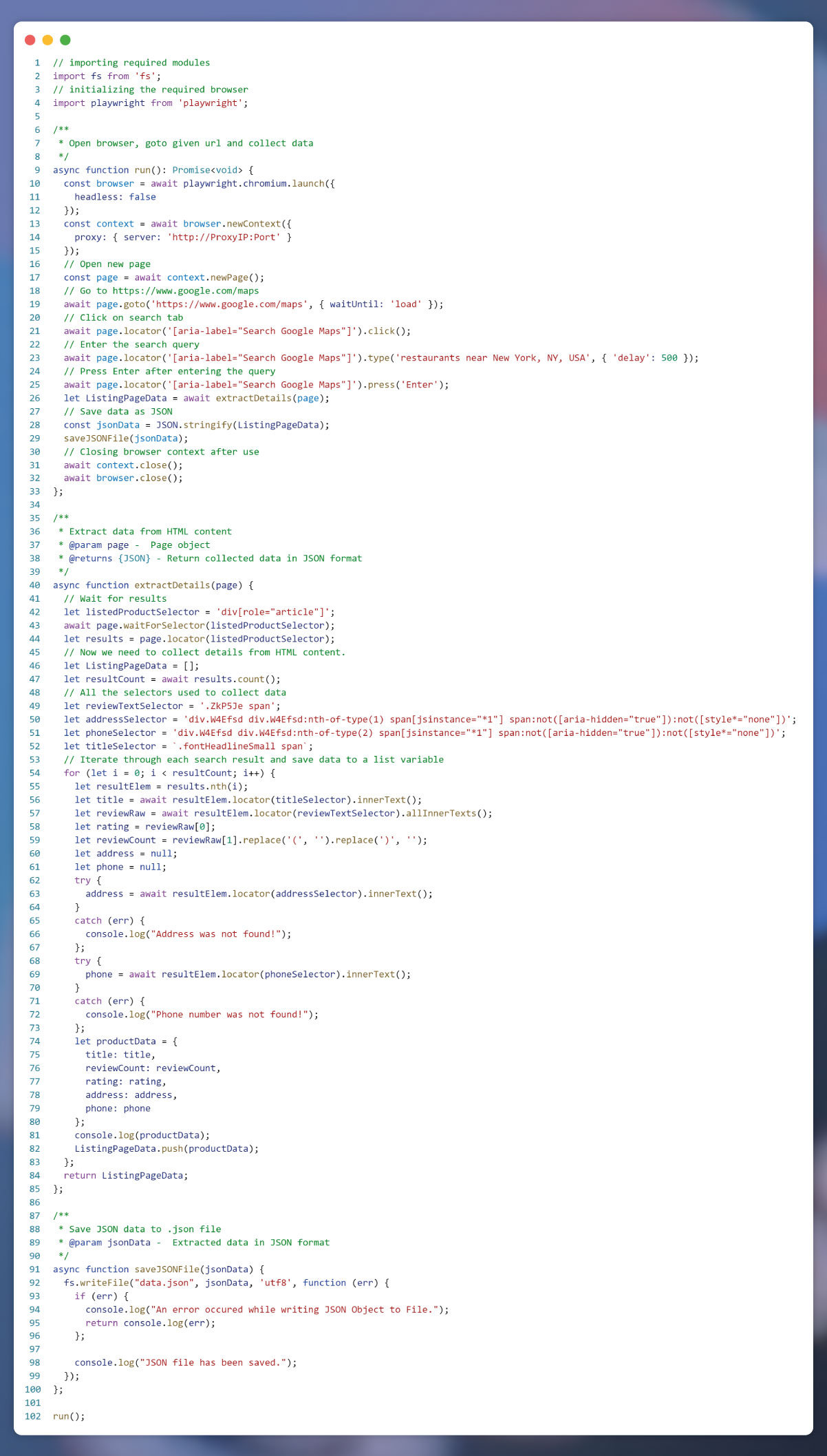Image resolution: width=827 pixels, height=1456 pixels.
Task: Click the '* Save JSON data to .json file' comment
Action: (140, 1230)
